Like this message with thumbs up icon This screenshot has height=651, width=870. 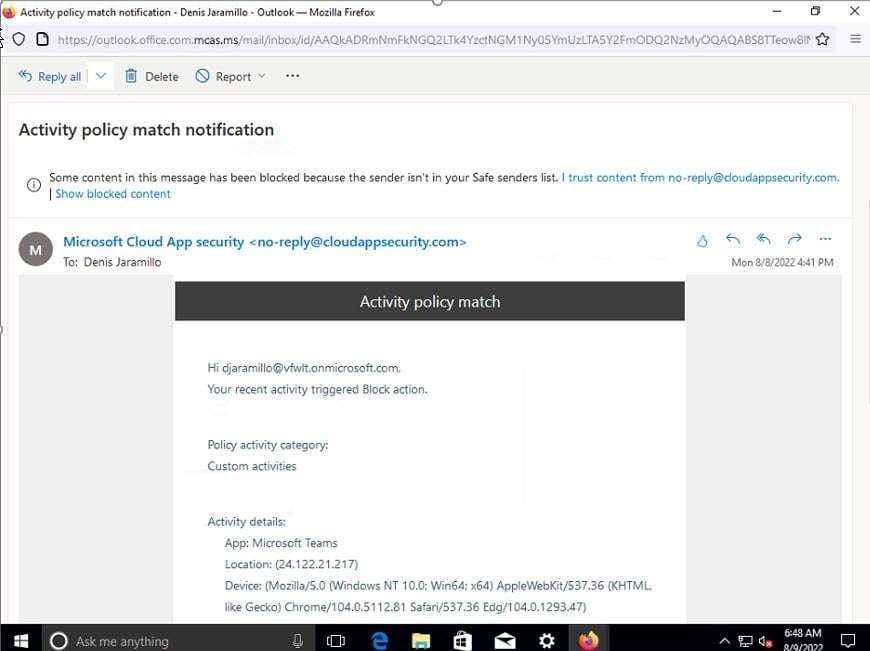(x=702, y=240)
